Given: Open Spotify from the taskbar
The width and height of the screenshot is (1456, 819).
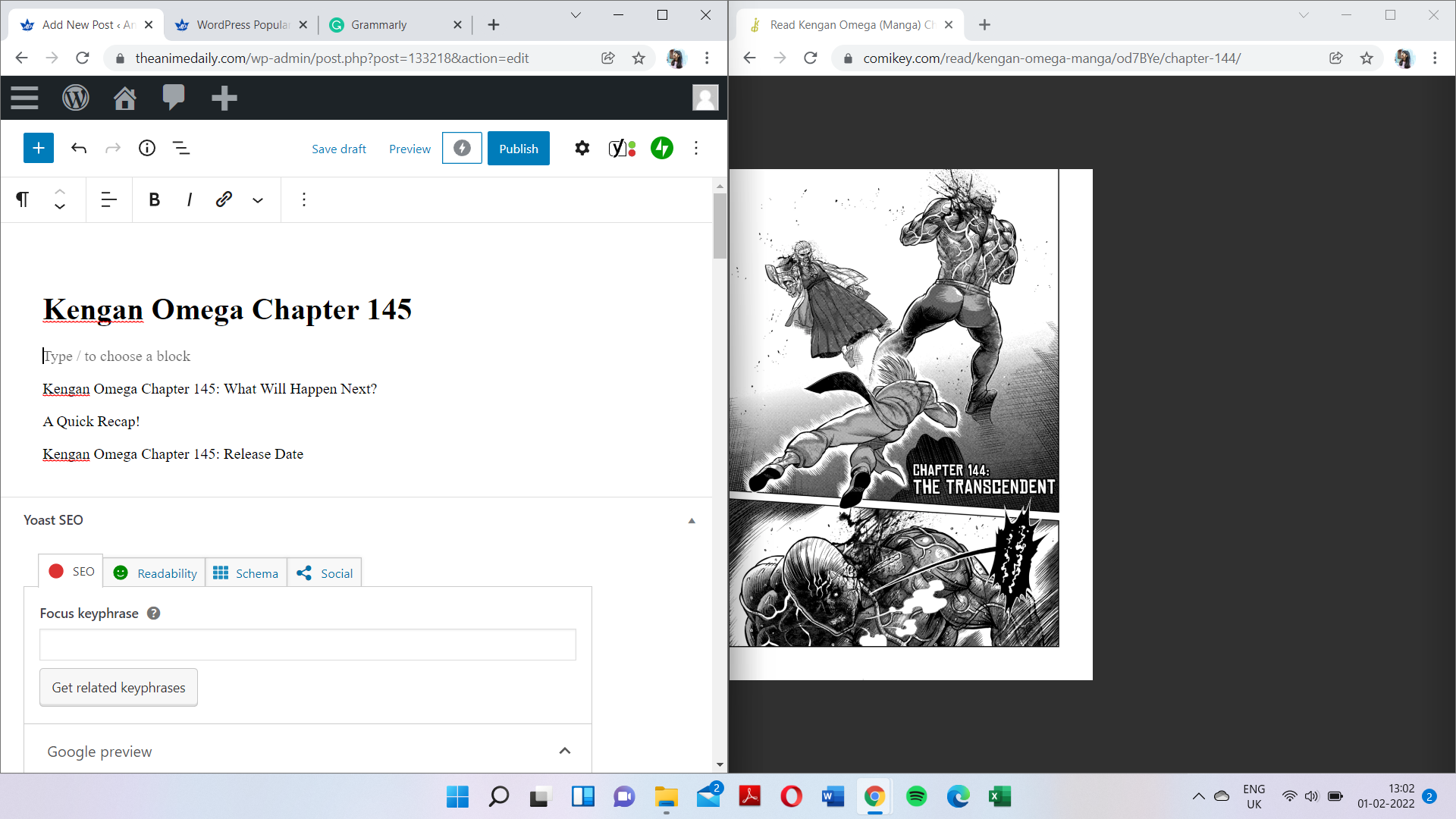Looking at the screenshot, I should pyautogui.click(x=916, y=796).
